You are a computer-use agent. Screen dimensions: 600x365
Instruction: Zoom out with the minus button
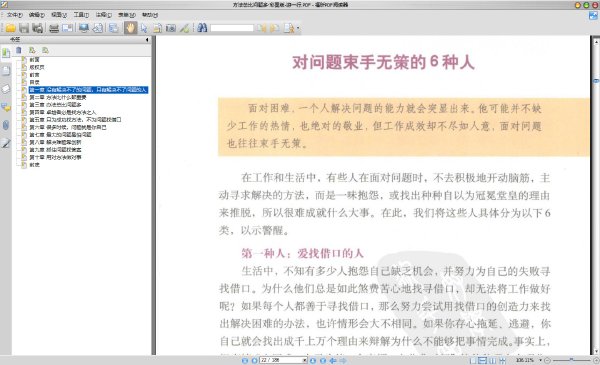pos(547,360)
